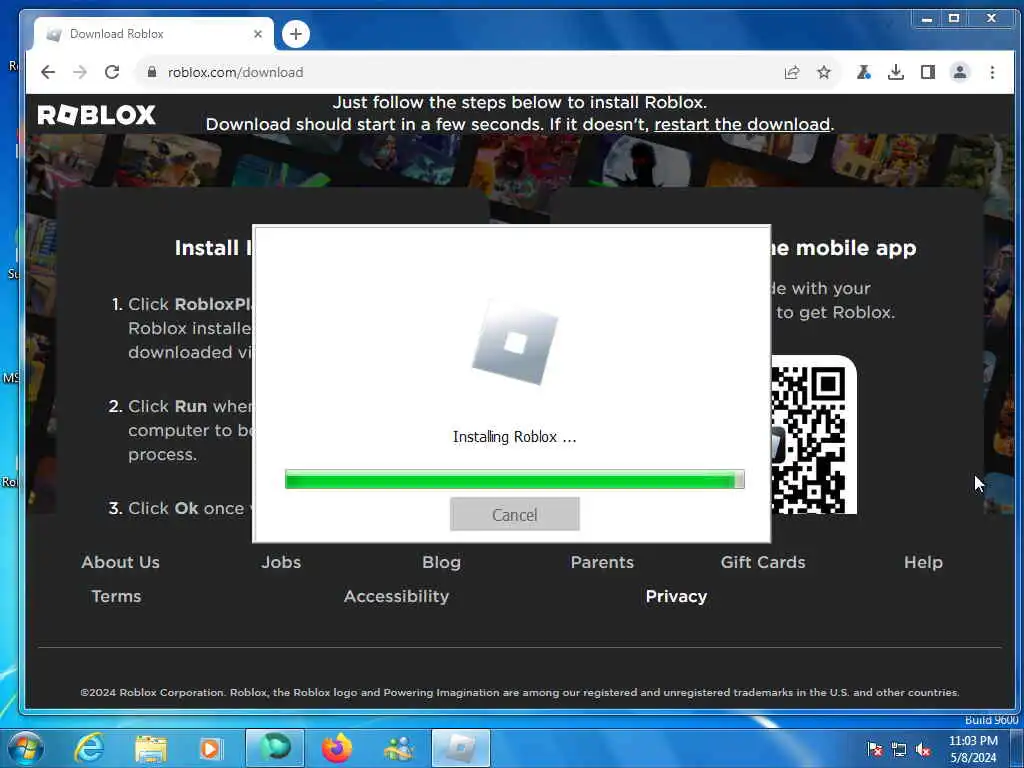Screen dimensions: 1024x768
Task: Go back with the browser back arrow
Action: coord(48,72)
